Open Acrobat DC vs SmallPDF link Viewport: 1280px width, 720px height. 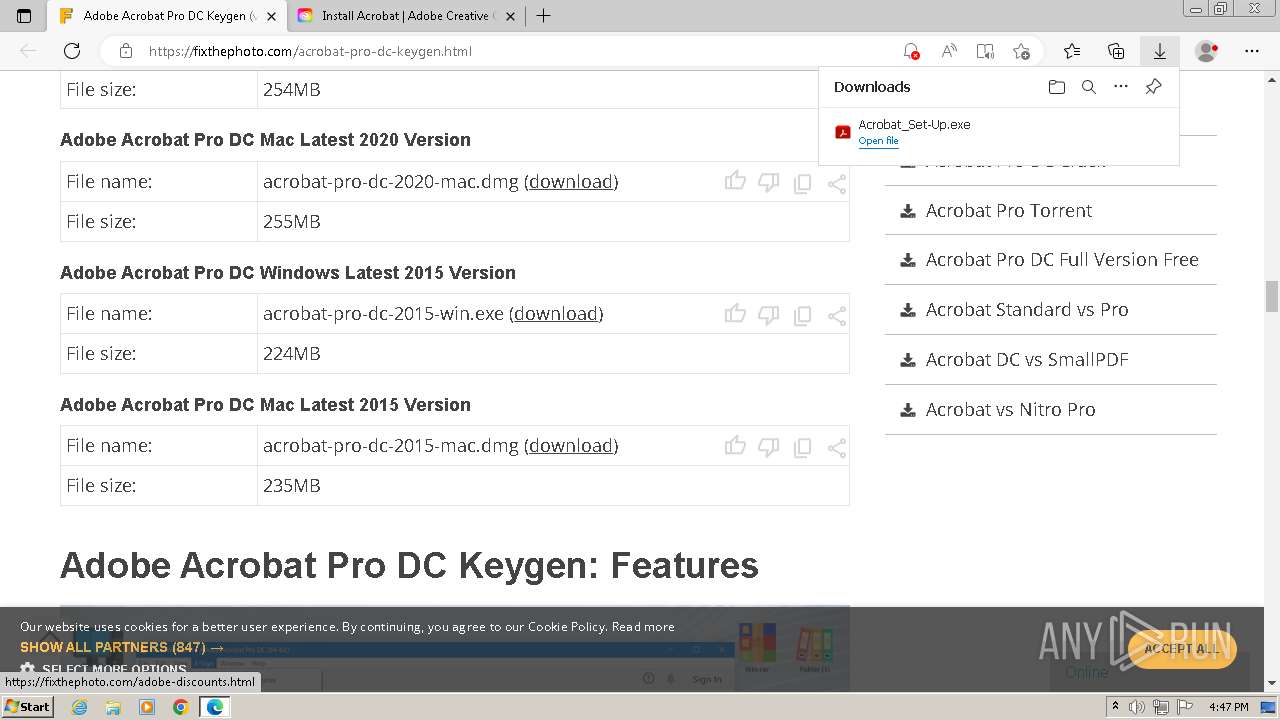pos(1027,360)
